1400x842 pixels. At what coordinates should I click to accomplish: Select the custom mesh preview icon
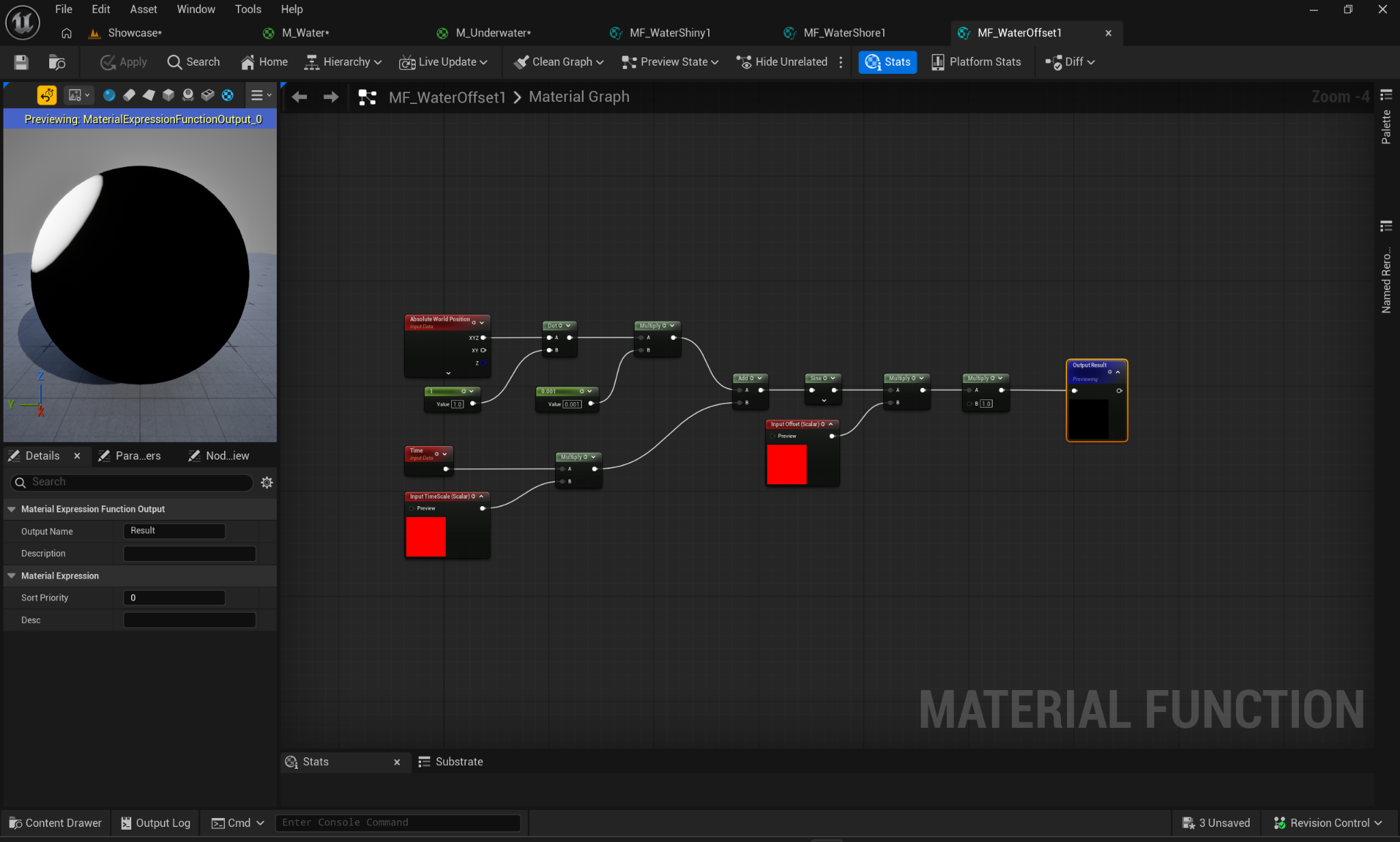click(208, 95)
